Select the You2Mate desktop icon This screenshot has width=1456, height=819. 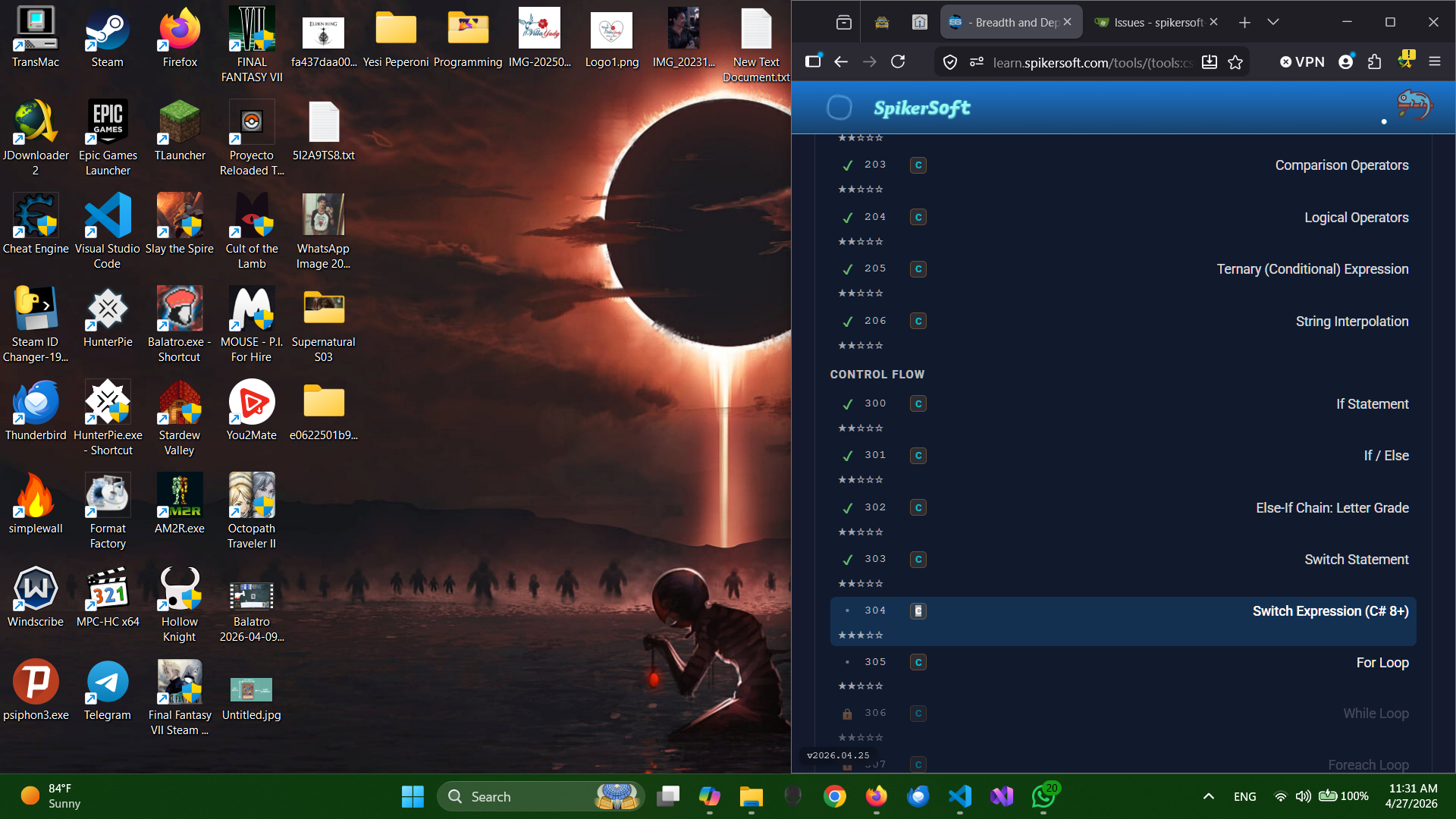point(252,410)
